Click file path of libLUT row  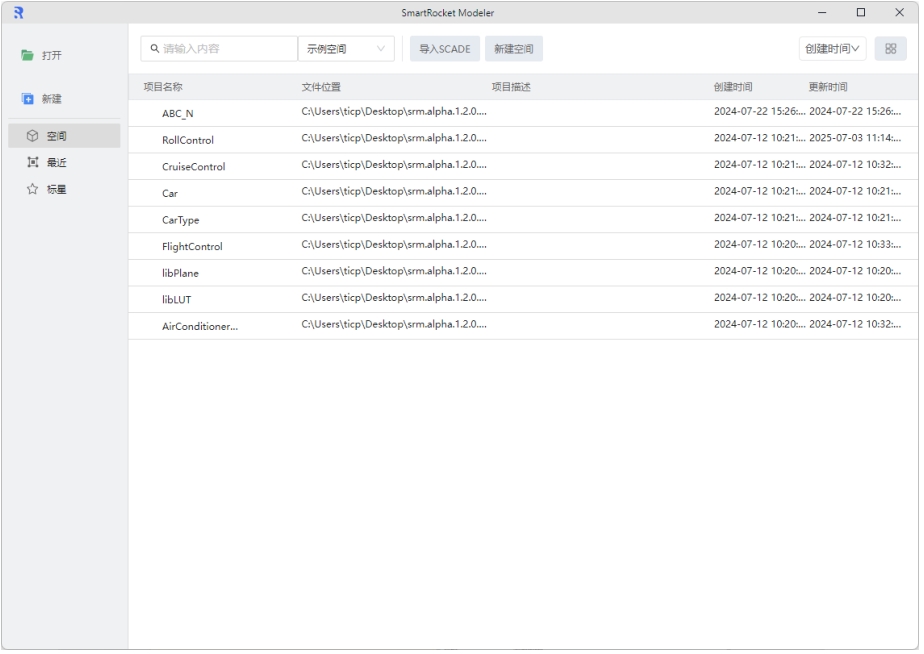(396, 299)
